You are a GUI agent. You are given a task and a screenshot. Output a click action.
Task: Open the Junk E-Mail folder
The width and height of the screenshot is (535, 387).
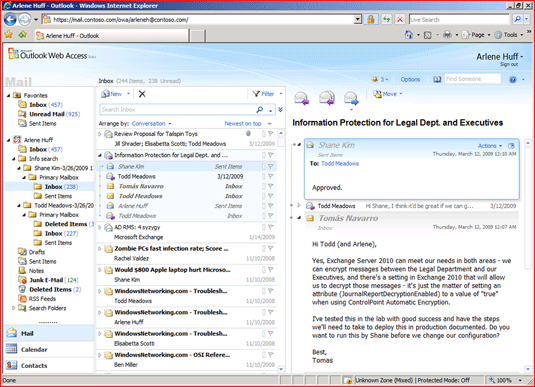(49, 280)
